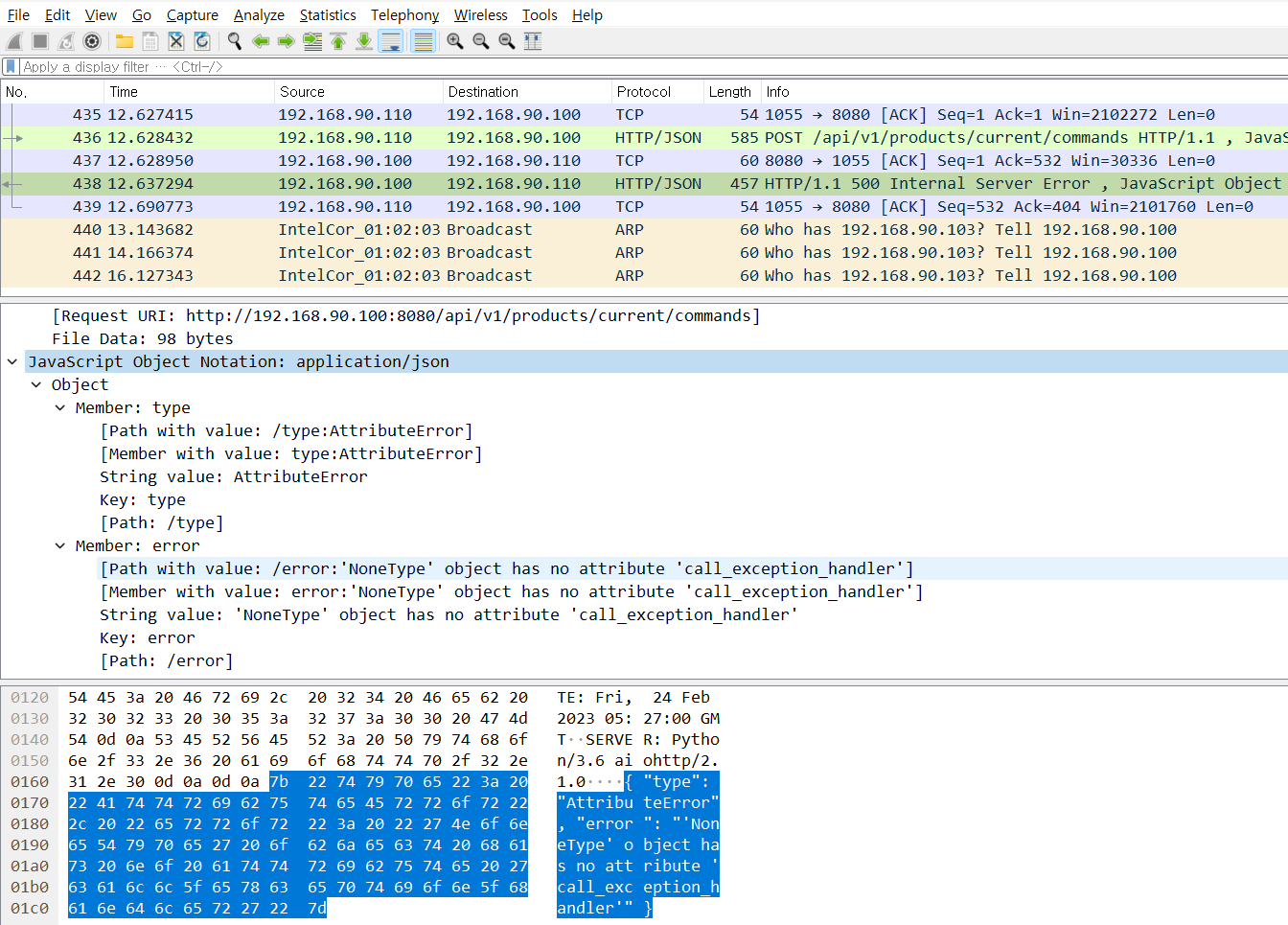This screenshot has height=925, width=1288.
Task: Zoom in main window text
Action: [x=455, y=41]
